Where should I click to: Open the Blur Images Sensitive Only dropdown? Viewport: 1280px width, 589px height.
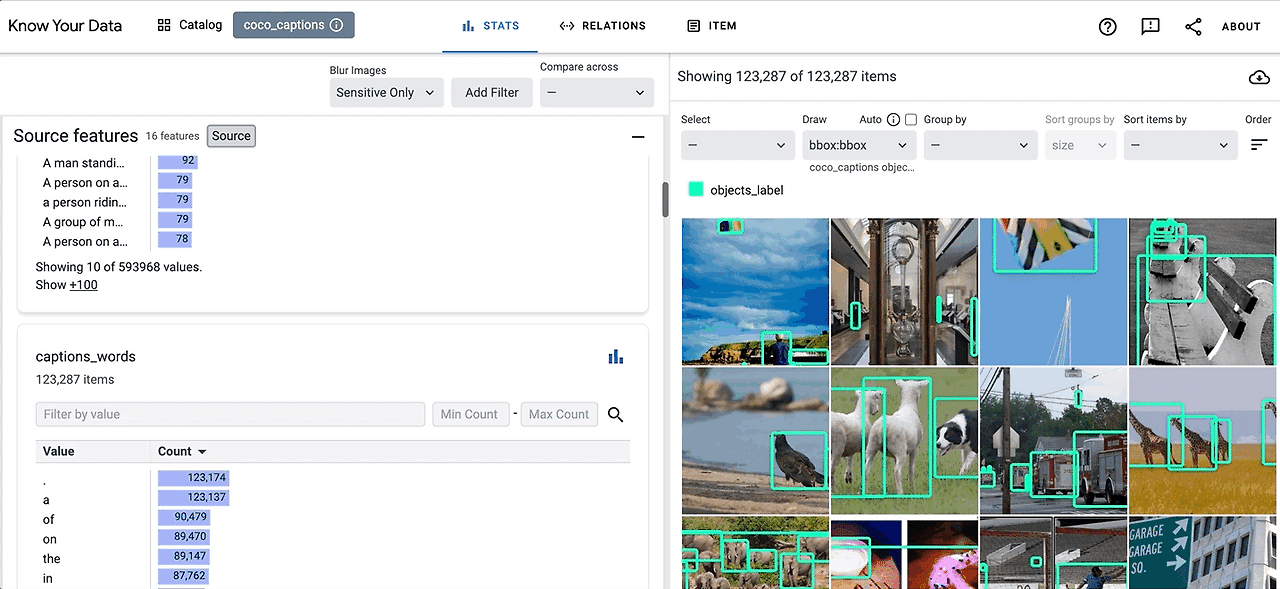(x=386, y=92)
